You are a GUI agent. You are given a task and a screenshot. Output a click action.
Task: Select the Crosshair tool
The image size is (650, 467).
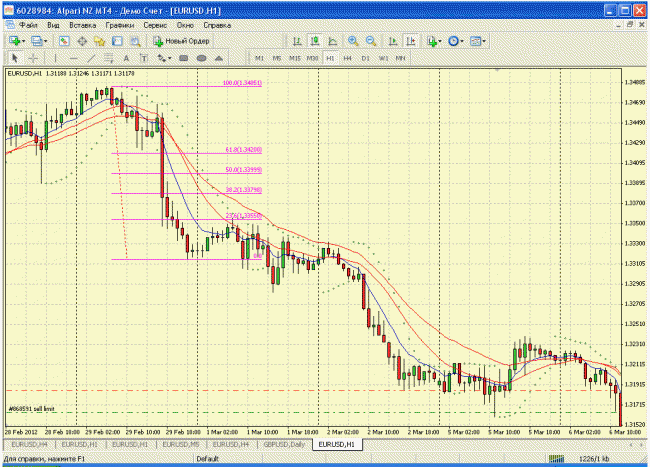coord(33,58)
